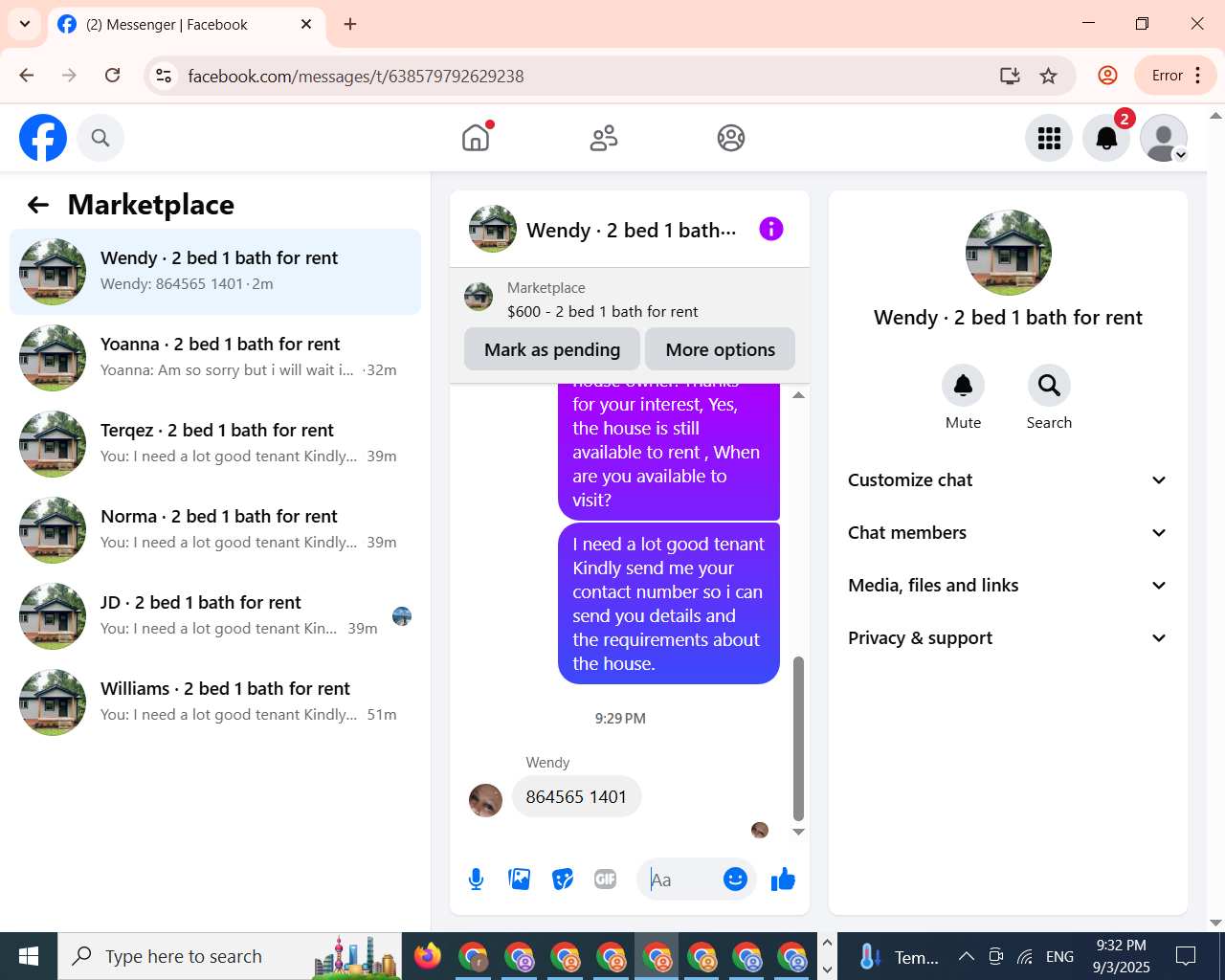Click the Search conversation magnifier icon
This screenshot has height=980, width=1225.
tap(1049, 385)
